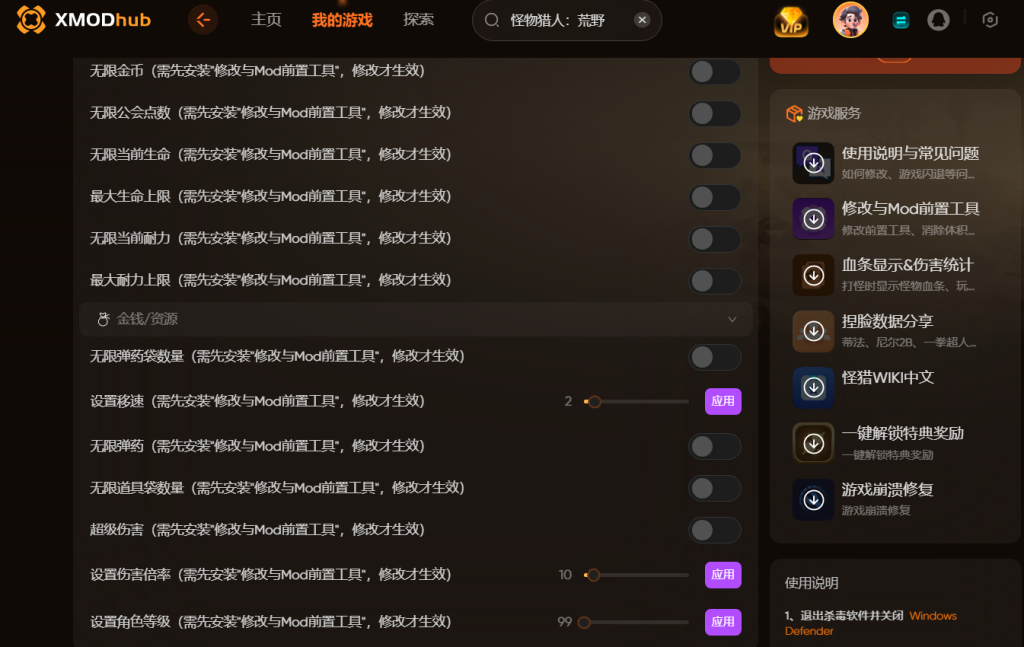Turn on 无限道具袋数量 switch
The width and height of the screenshot is (1024, 647).
[714, 488]
